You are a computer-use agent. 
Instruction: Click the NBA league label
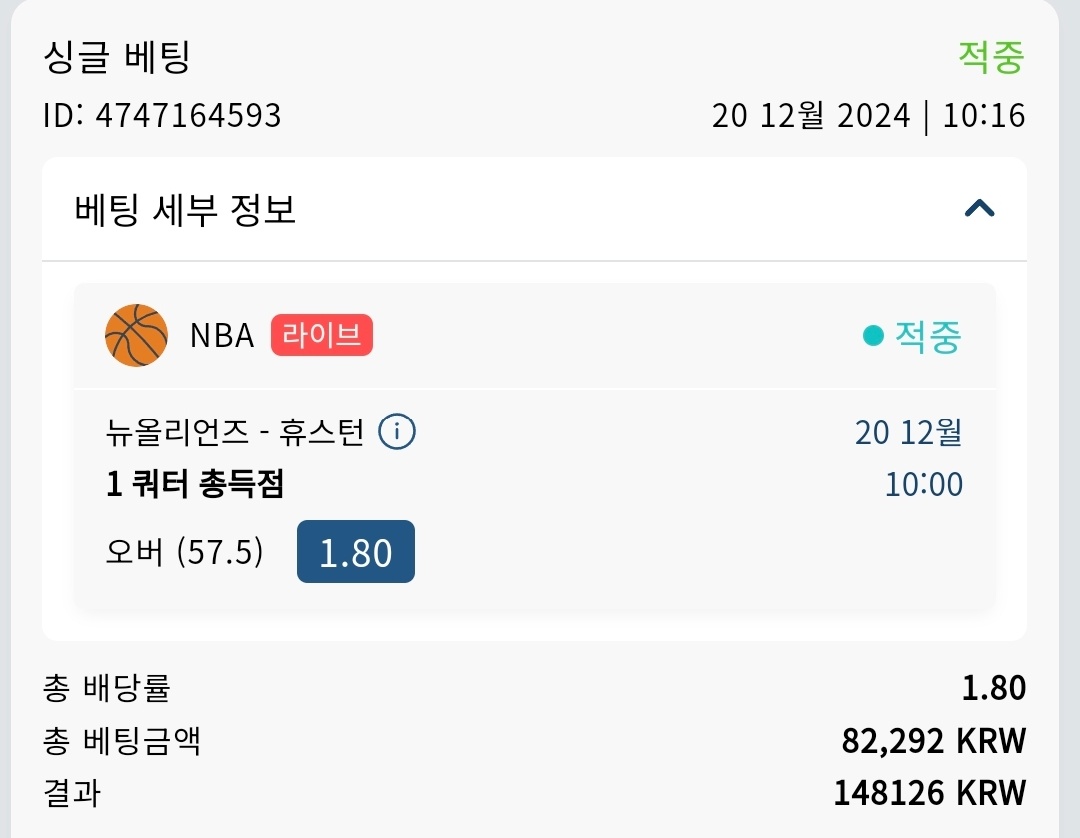pyautogui.click(x=222, y=336)
